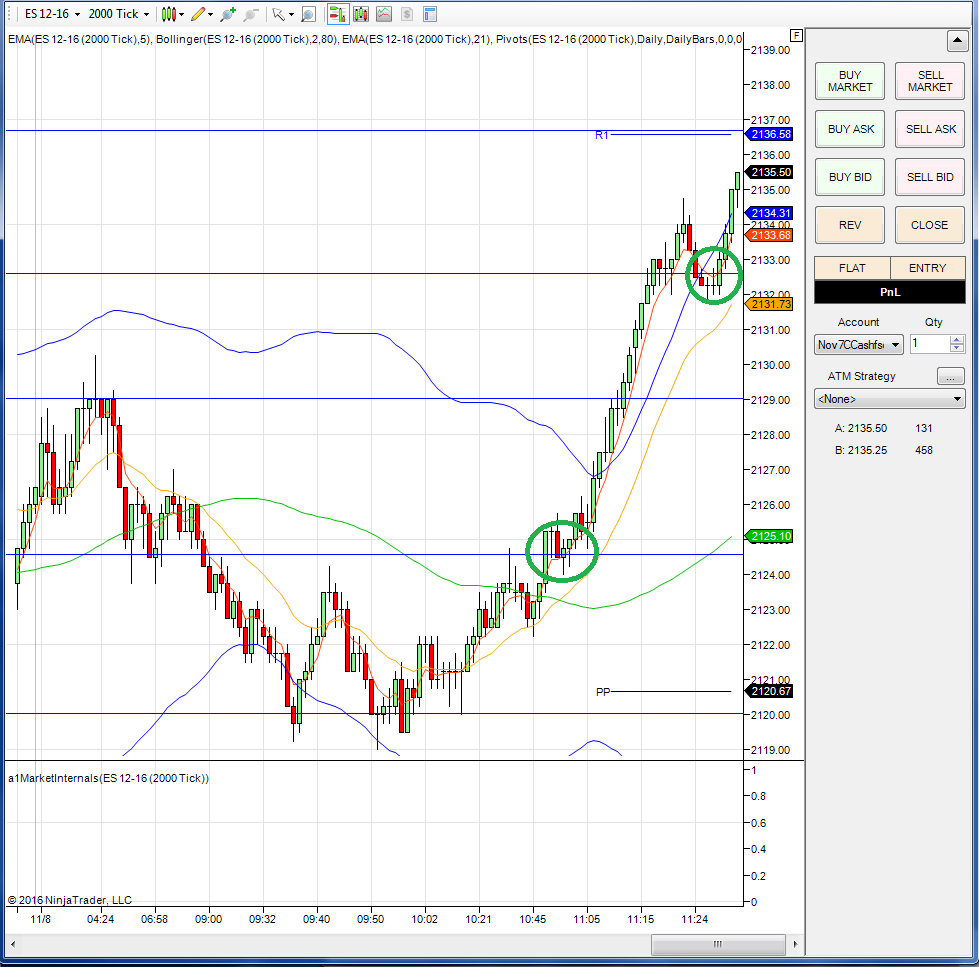Click the 11:24 time axis label
Screen dimensions: 979x967
point(694,919)
